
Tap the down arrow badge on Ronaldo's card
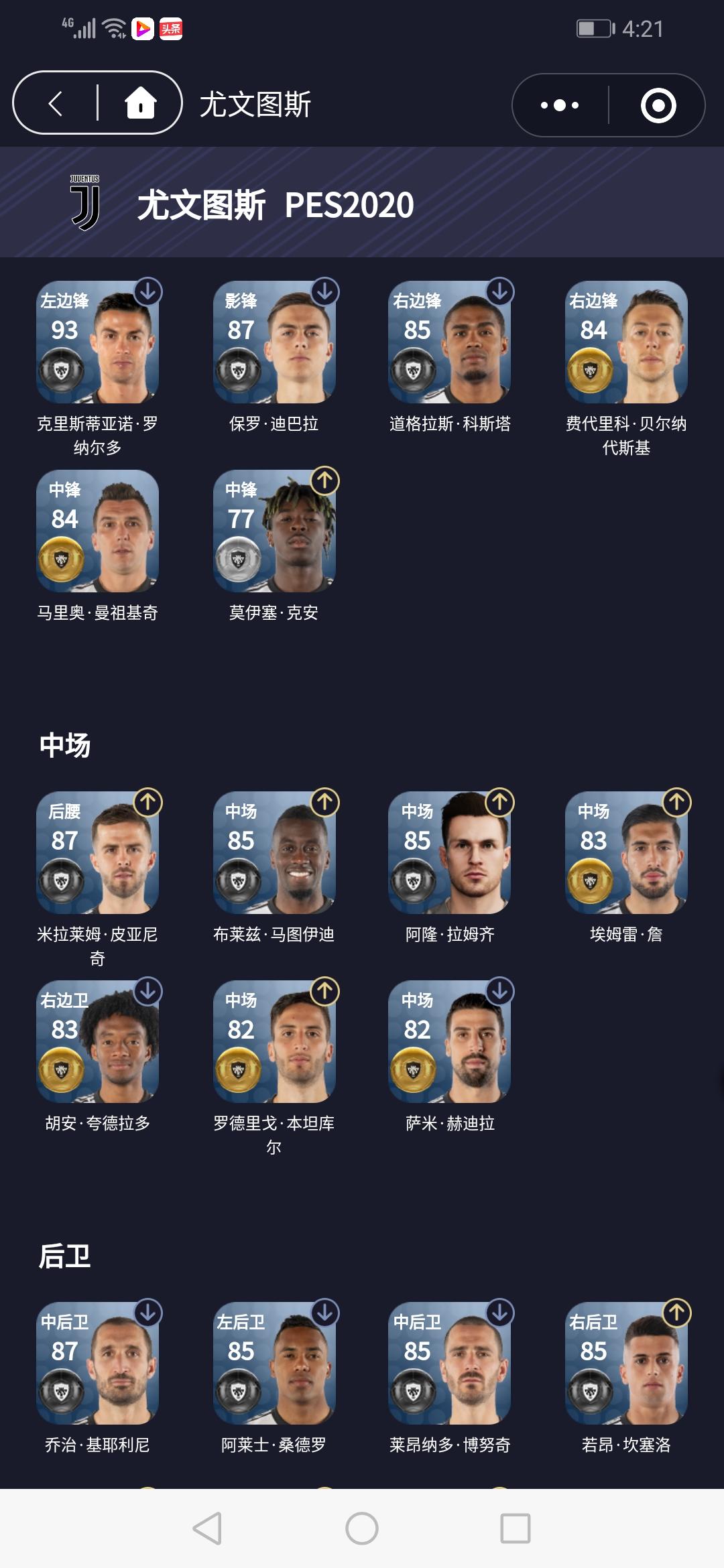click(x=148, y=291)
